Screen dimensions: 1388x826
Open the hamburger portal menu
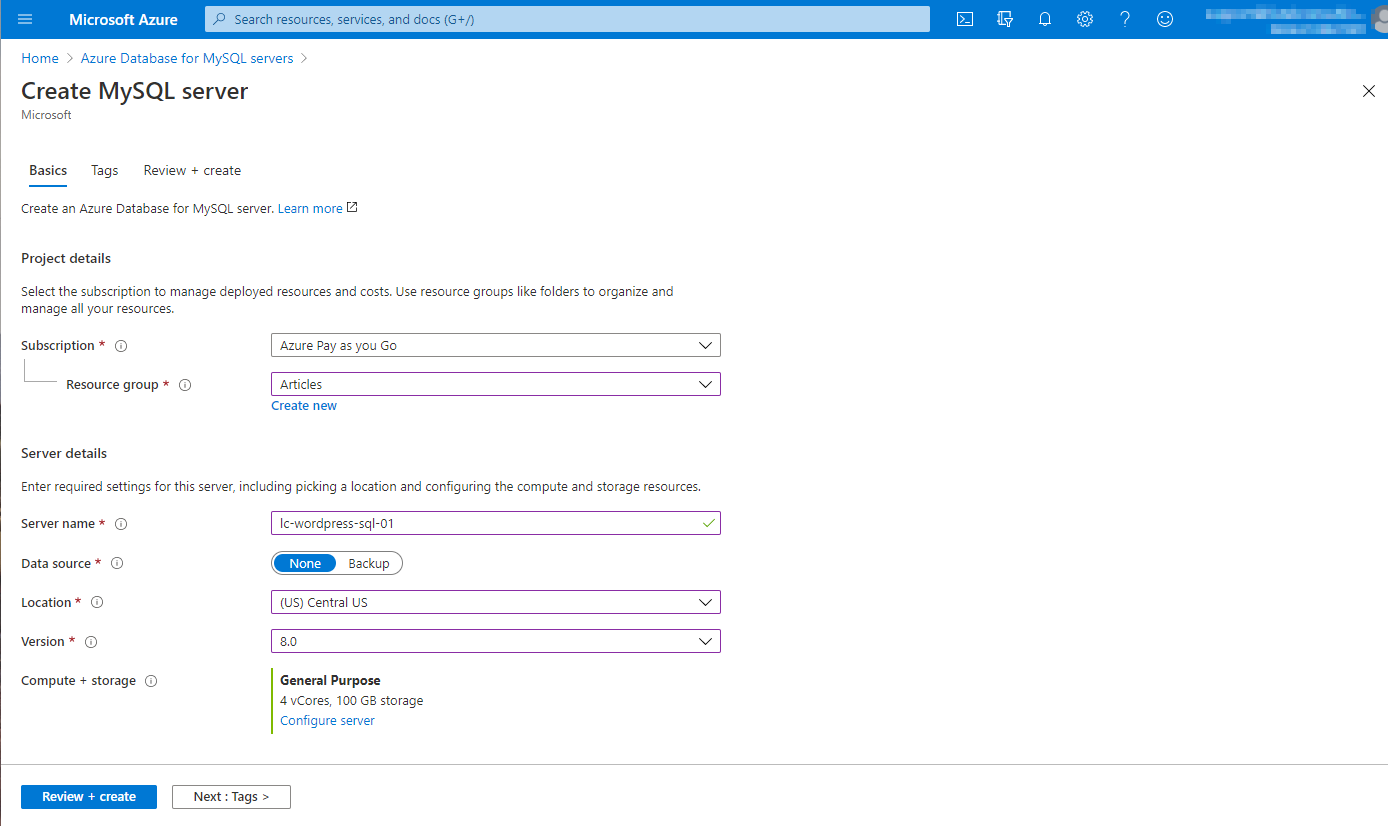pyautogui.click(x=25, y=19)
